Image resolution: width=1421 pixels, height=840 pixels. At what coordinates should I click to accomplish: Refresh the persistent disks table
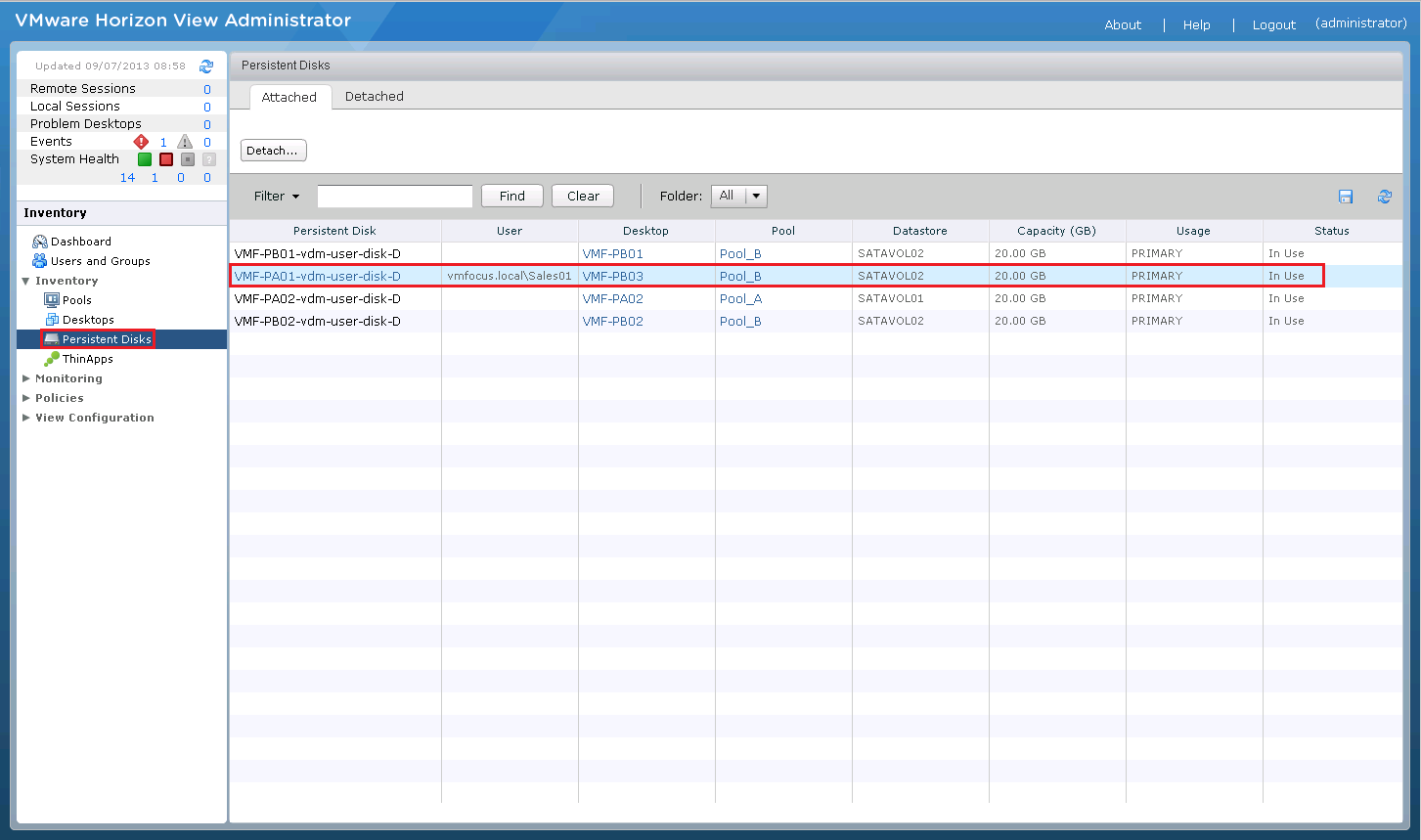click(x=1385, y=197)
